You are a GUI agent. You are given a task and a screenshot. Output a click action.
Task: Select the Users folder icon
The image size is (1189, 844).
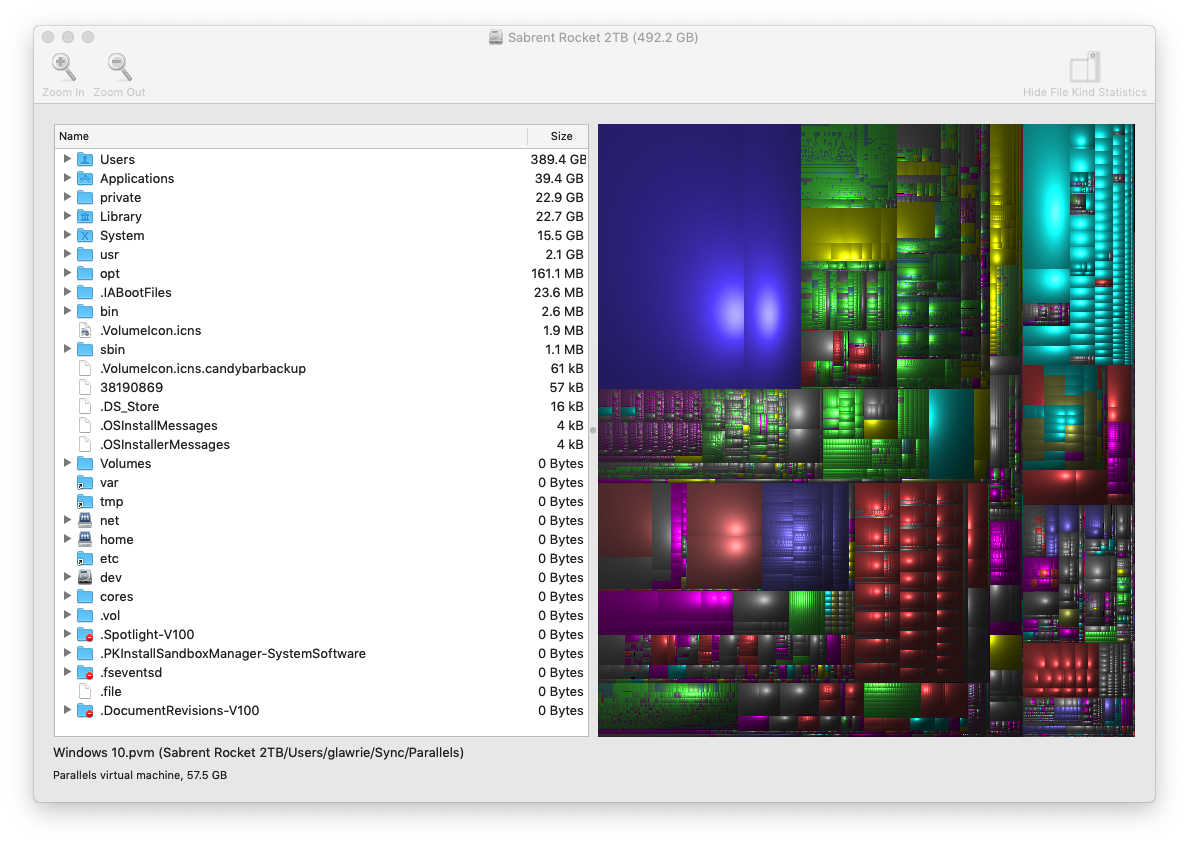coord(85,159)
